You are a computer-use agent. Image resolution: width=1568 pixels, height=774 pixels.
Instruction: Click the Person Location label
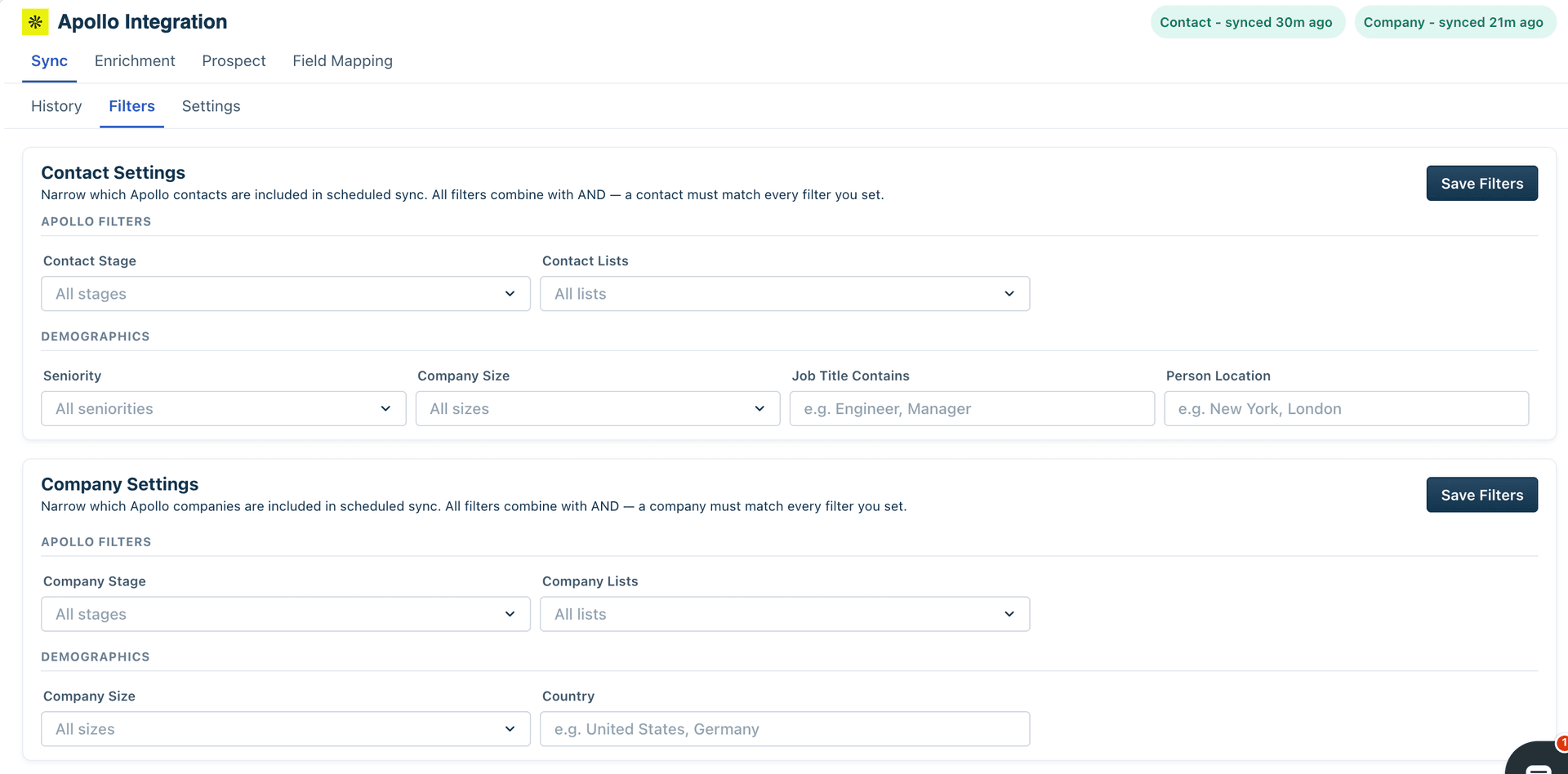(x=1218, y=376)
